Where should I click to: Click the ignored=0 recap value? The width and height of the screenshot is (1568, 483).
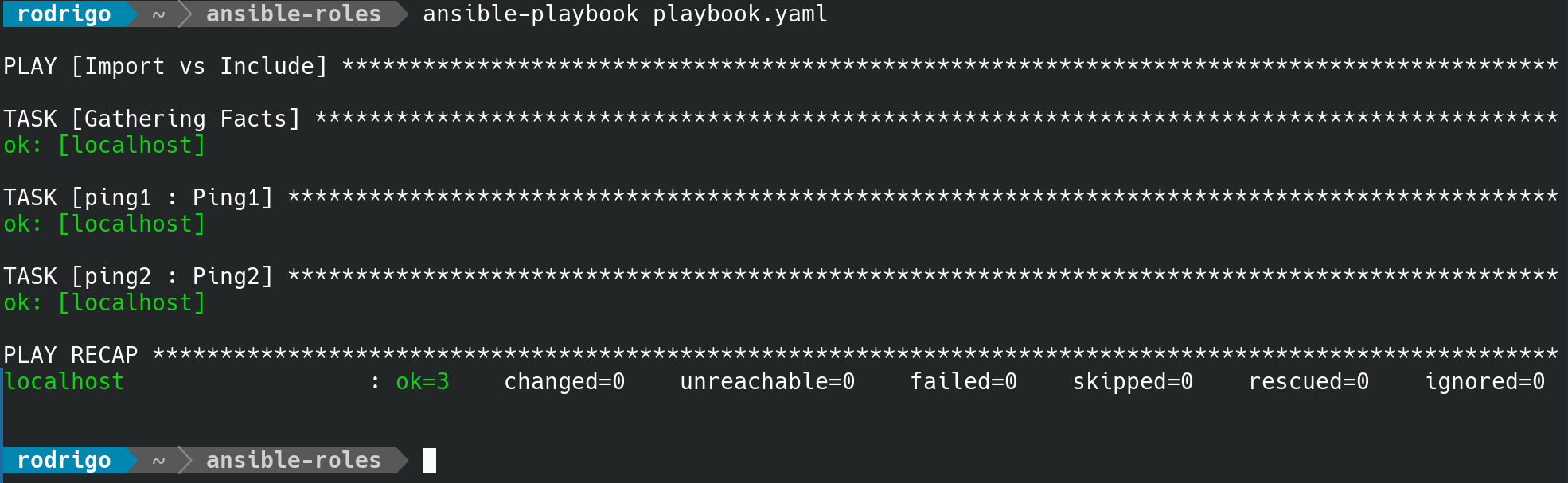(1484, 381)
